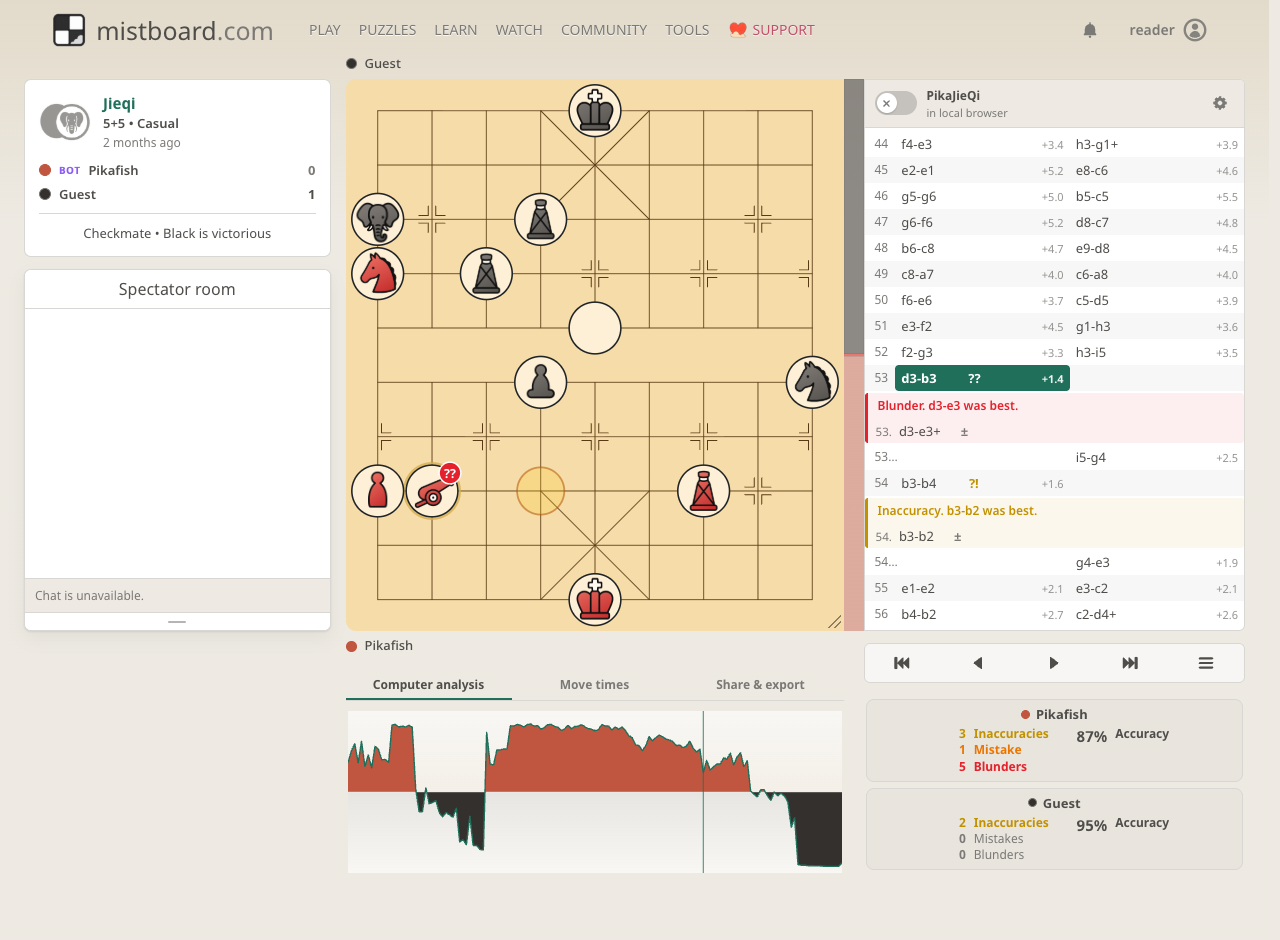Step back one move
The height and width of the screenshot is (940, 1280).
[978, 663]
